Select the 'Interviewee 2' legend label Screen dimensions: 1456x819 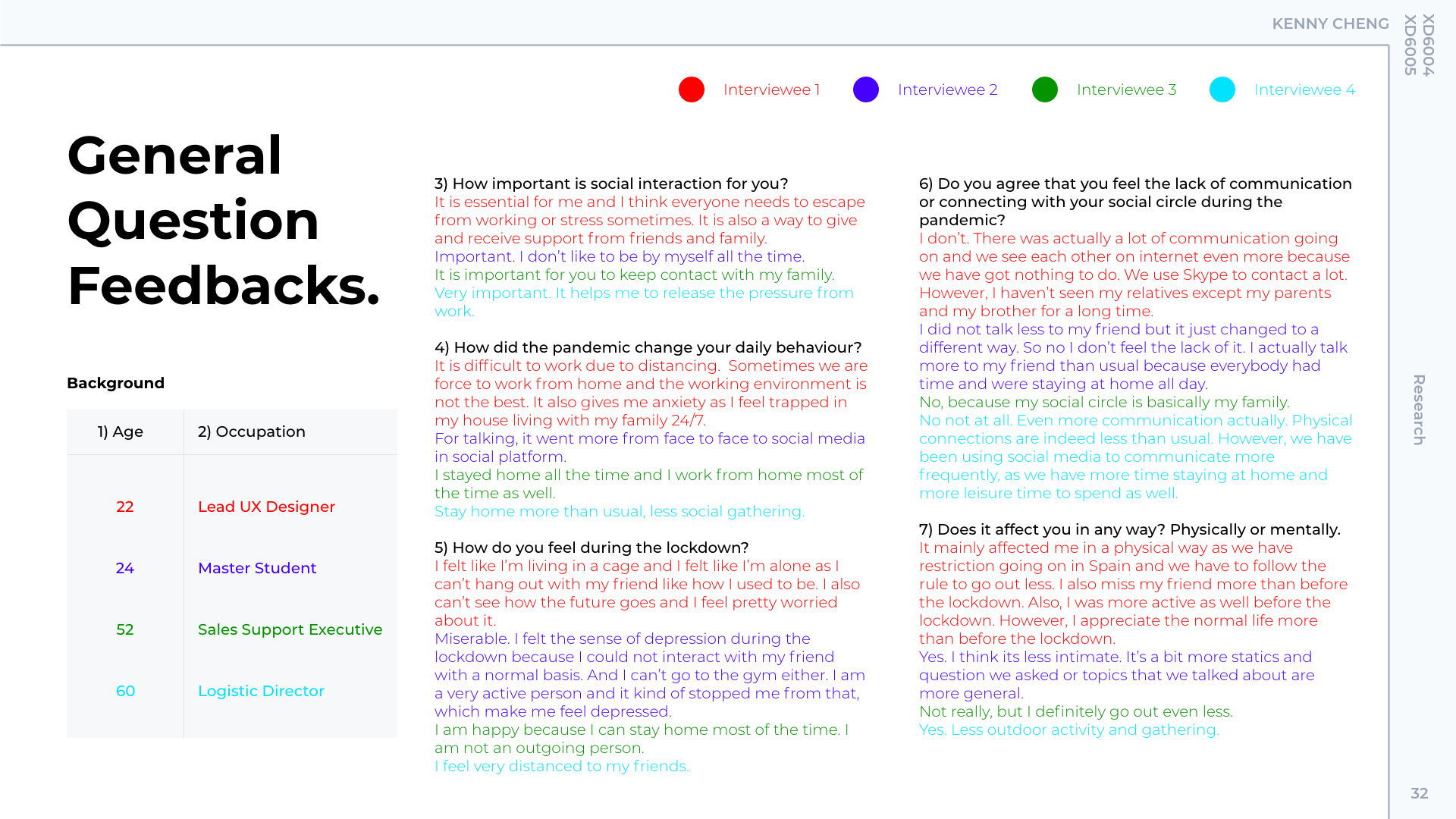947,89
